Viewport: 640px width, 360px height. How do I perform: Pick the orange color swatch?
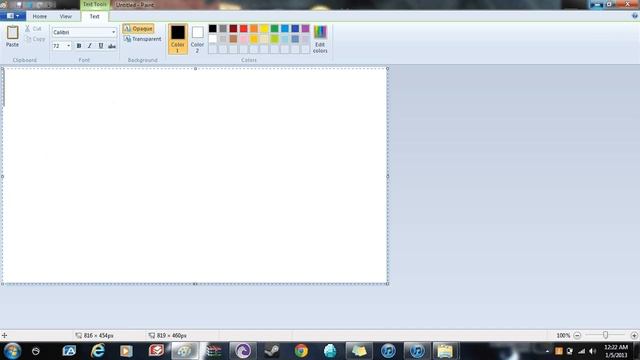click(254, 29)
